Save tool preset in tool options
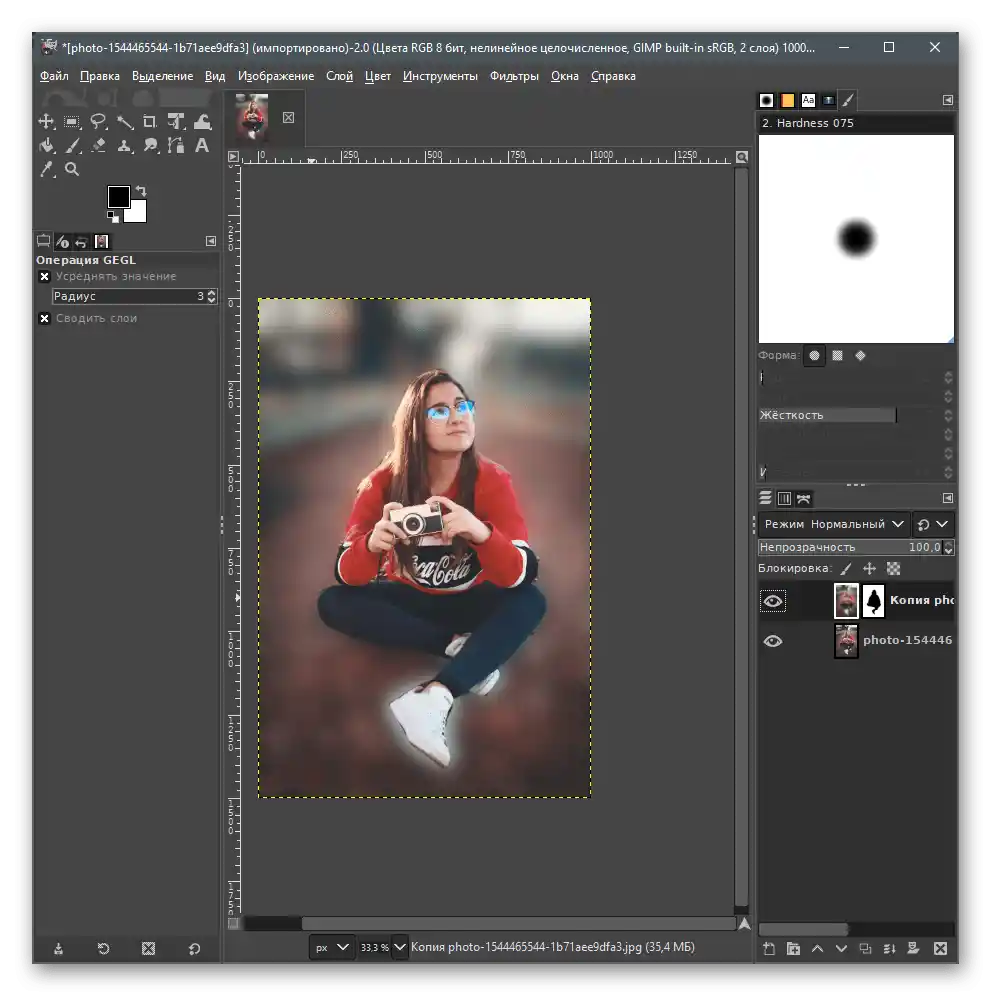Screen dimensions: 991x996 click(58, 948)
